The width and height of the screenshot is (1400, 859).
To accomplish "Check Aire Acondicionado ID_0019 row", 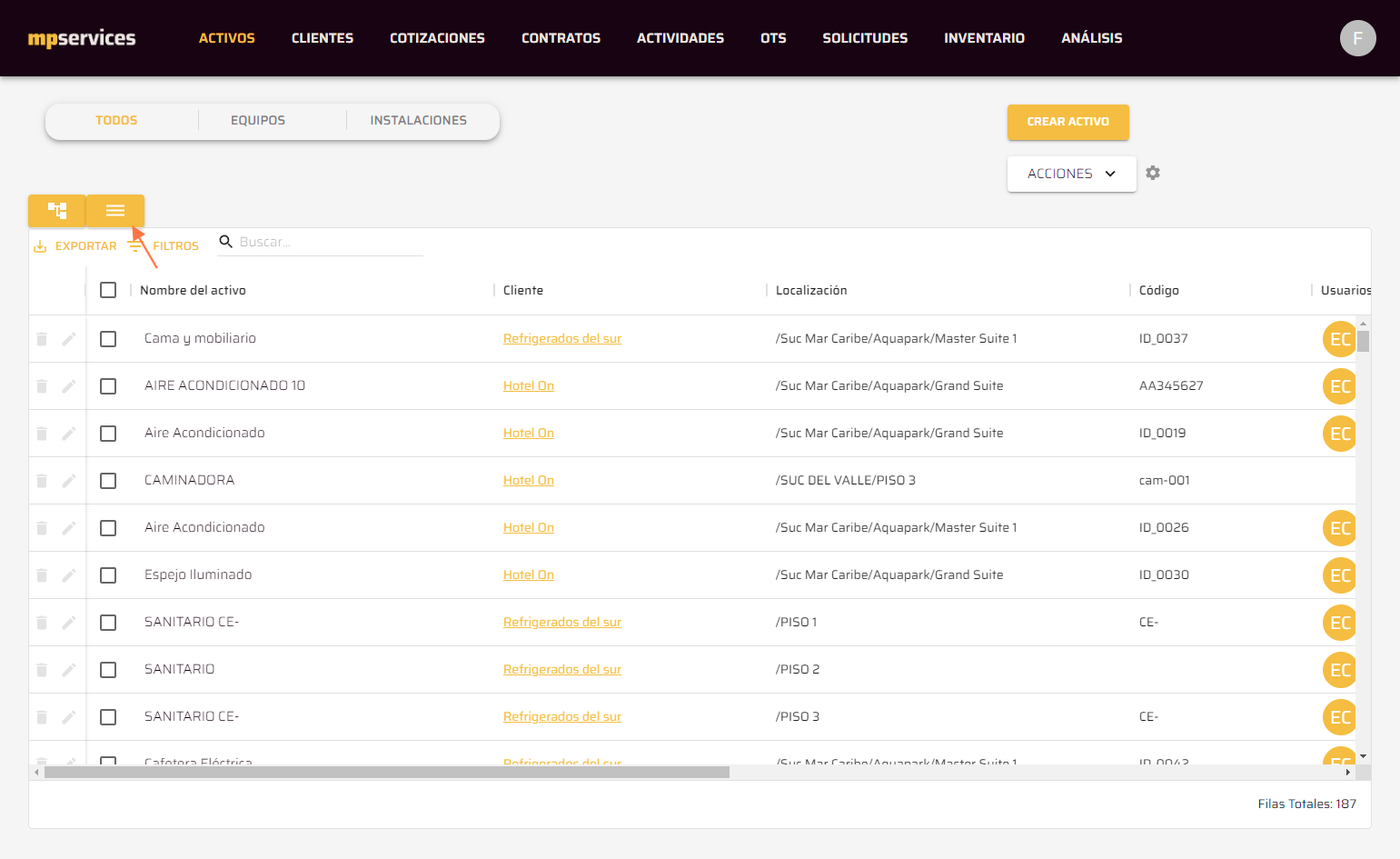I will (108, 434).
